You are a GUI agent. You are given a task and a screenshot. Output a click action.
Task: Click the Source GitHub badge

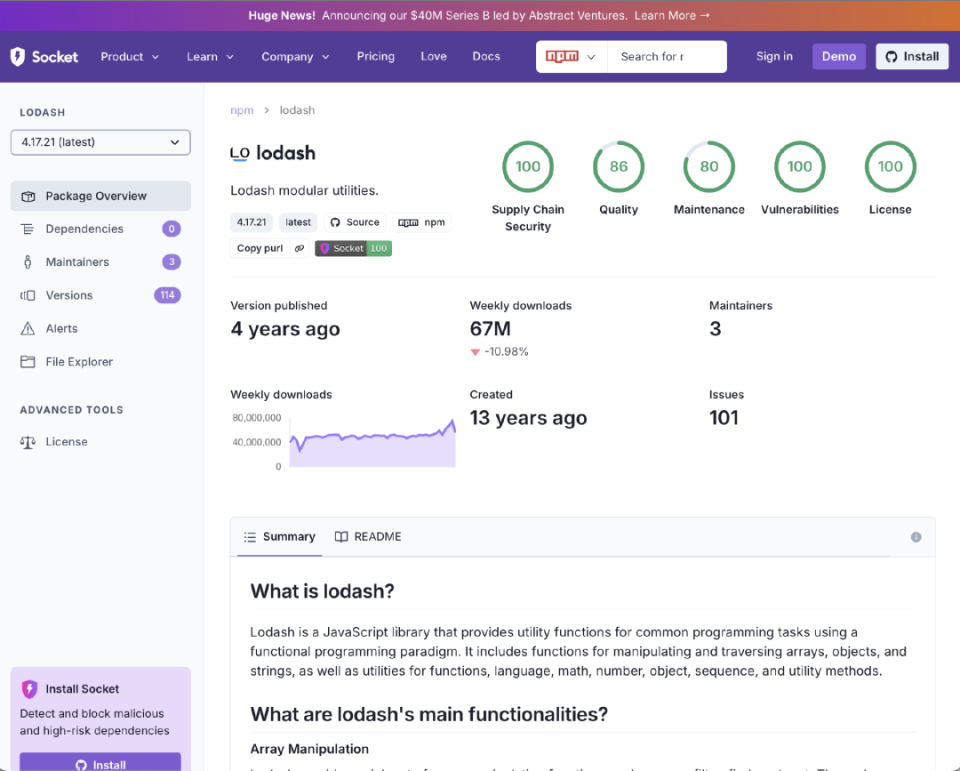(x=355, y=222)
